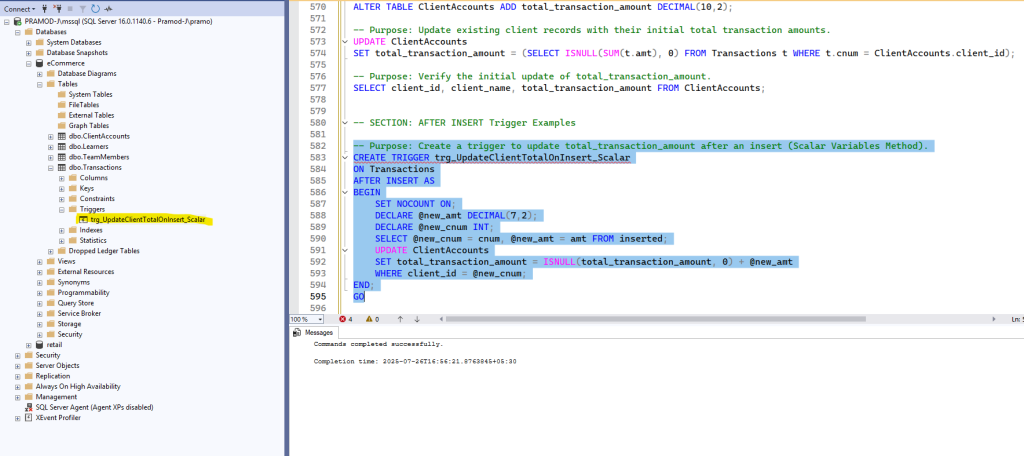Select the Constraints folder
1024x456 pixels.
coord(97,199)
